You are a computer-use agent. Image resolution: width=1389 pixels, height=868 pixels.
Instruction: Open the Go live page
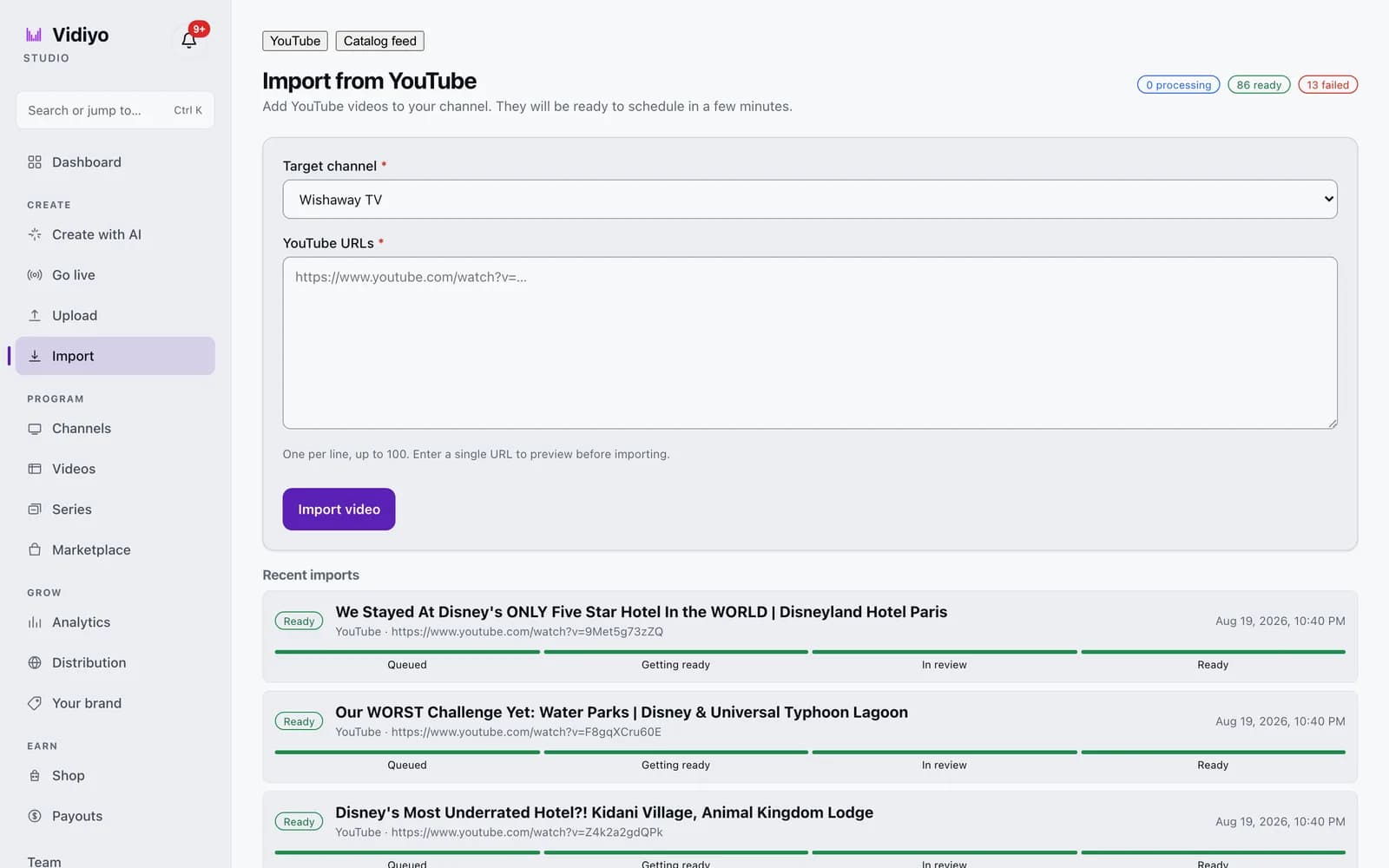click(115, 275)
